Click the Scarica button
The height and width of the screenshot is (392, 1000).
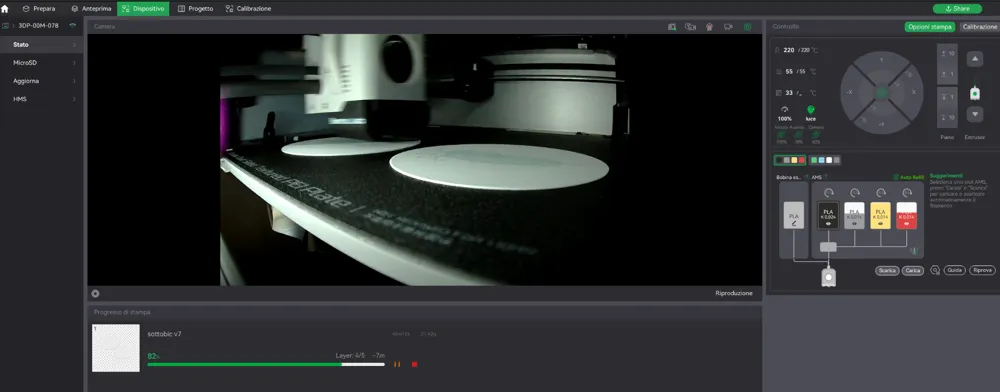pyautogui.click(x=887, y=270)
